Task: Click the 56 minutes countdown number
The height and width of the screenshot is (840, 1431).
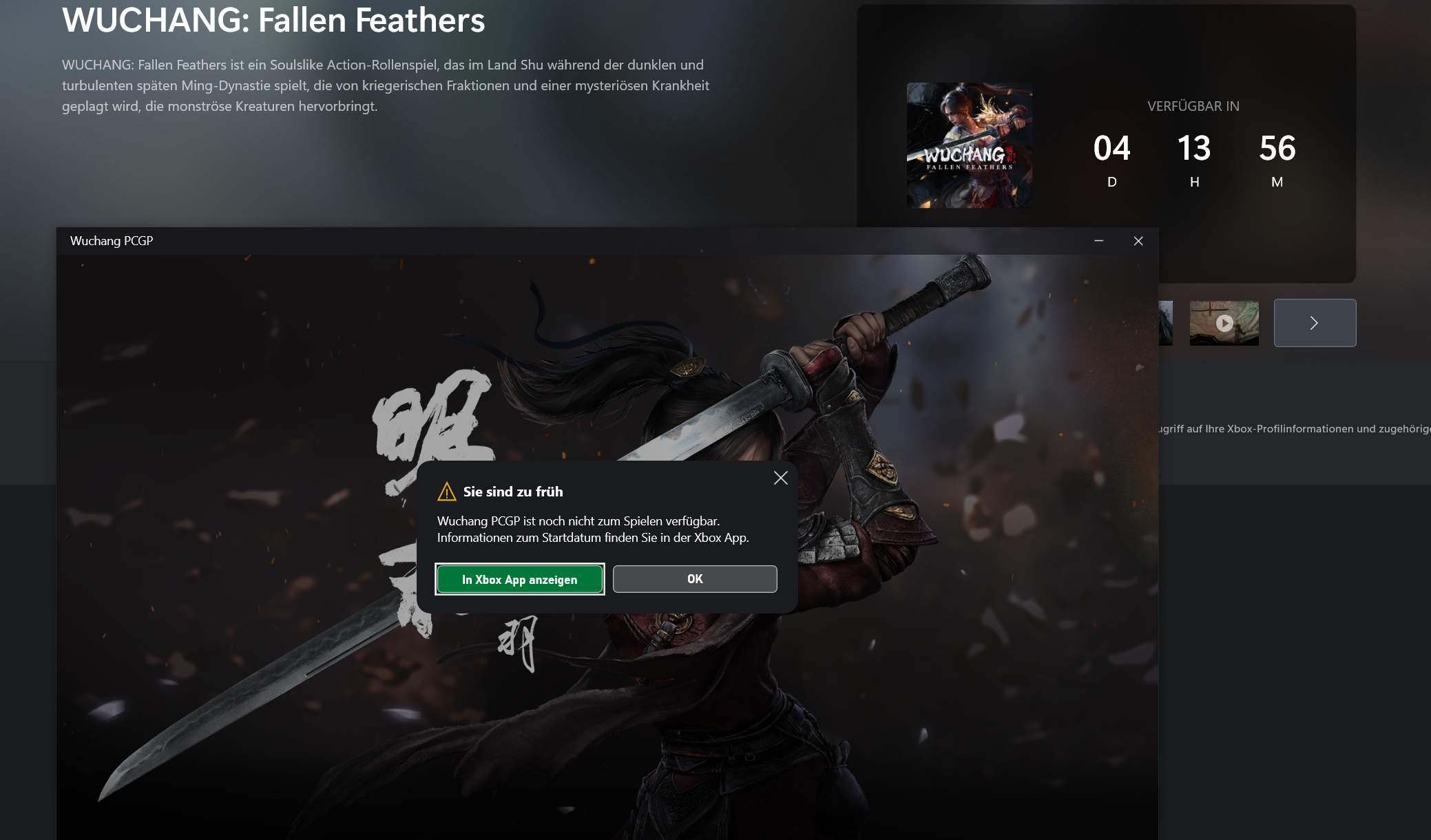Action: 1277,148
